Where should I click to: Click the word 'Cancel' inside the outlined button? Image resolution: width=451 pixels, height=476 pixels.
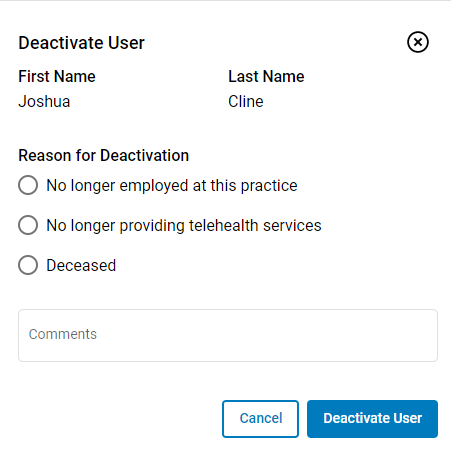pyautogui.click(x=261, y=418)
